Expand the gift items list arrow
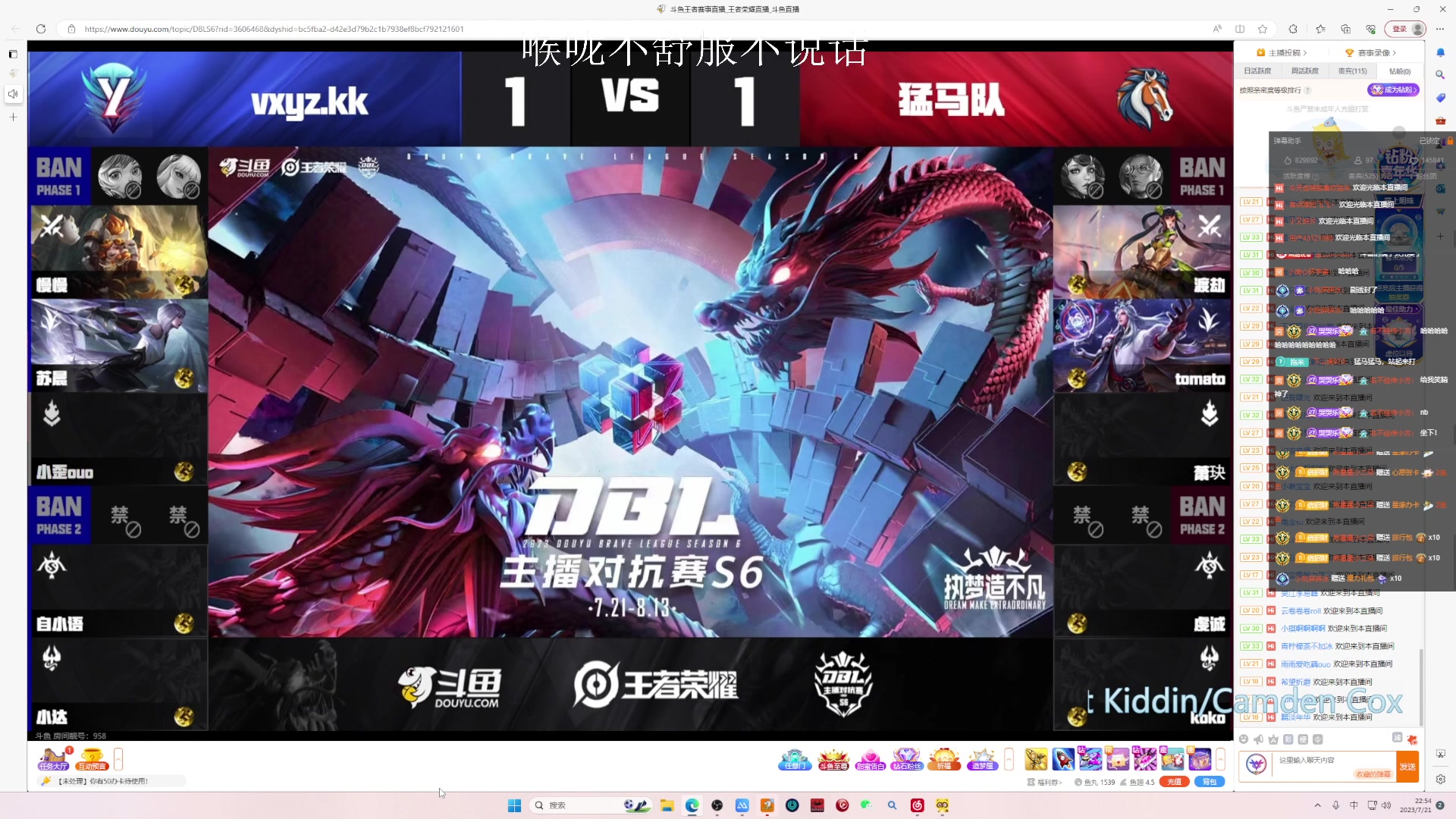1456x819 pixels. (1220, 758)
